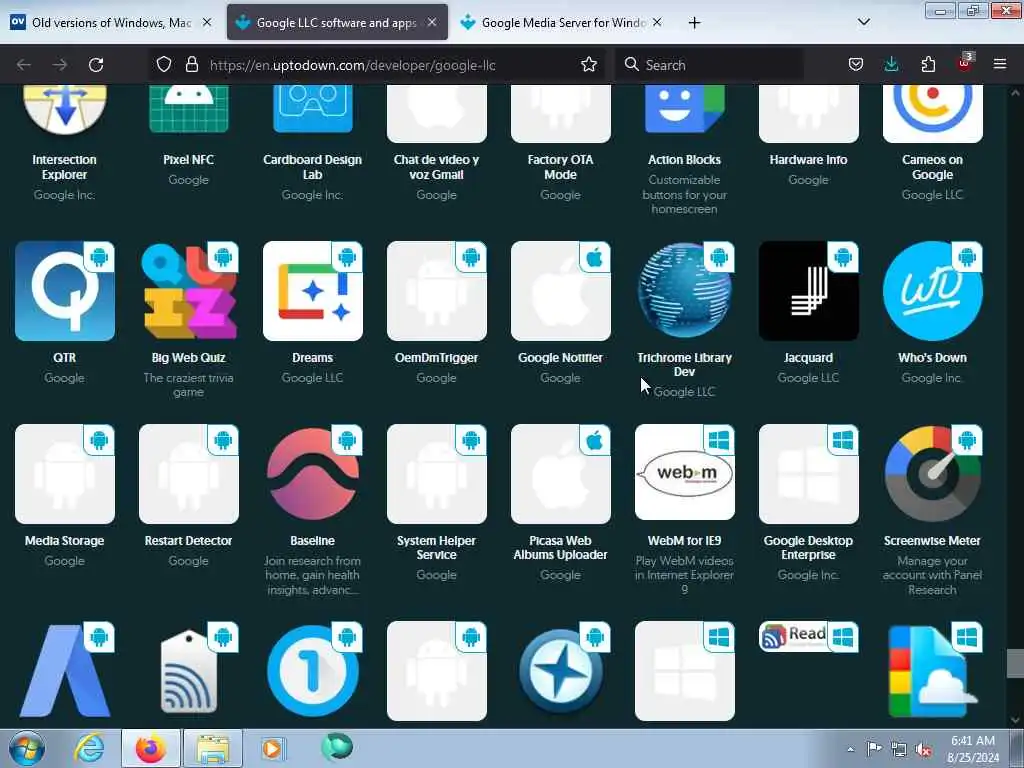Click the Screenwise Meter title link

pyautogui.click(x=932, y=541)
